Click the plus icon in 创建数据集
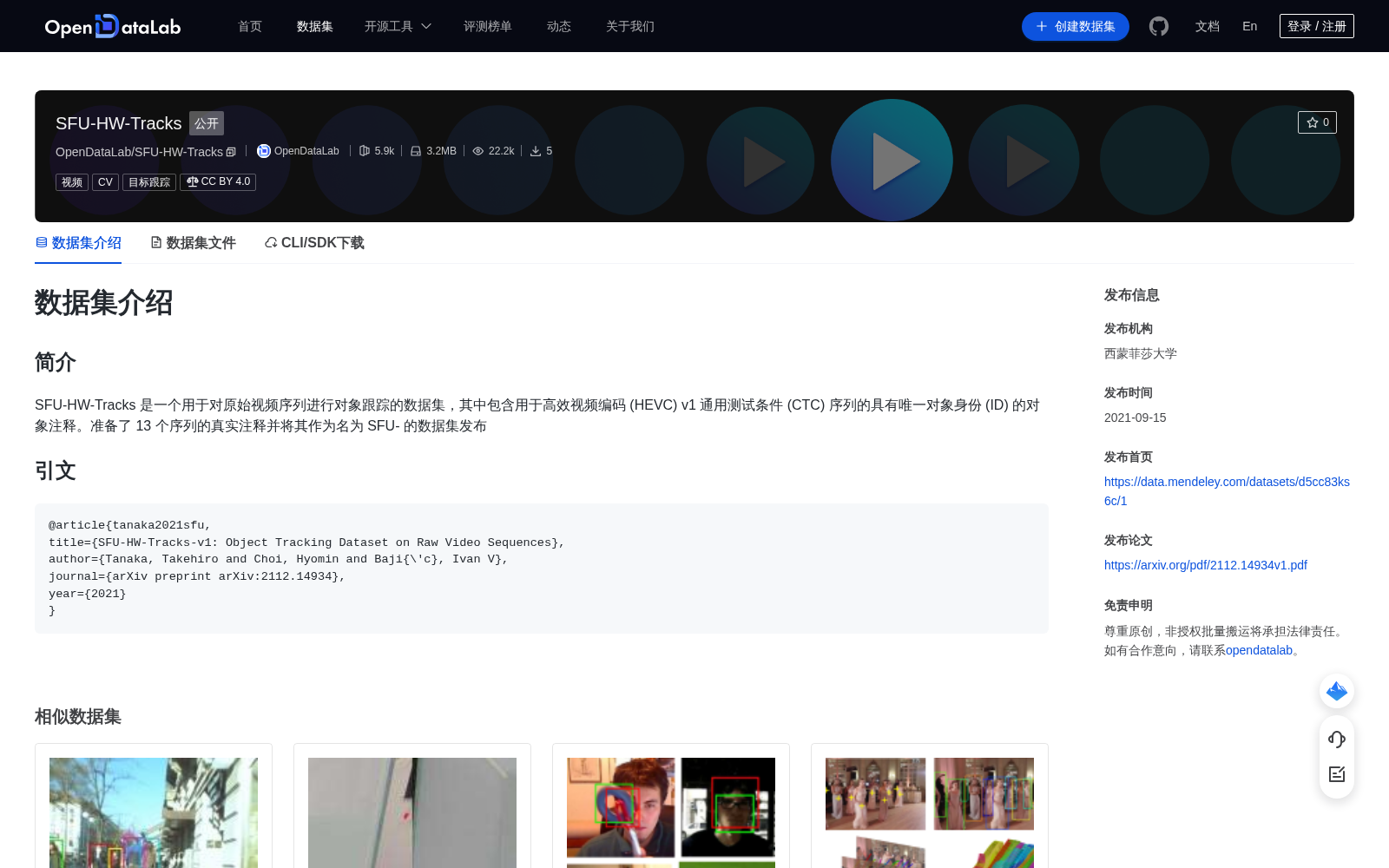 pos(1042,26)
